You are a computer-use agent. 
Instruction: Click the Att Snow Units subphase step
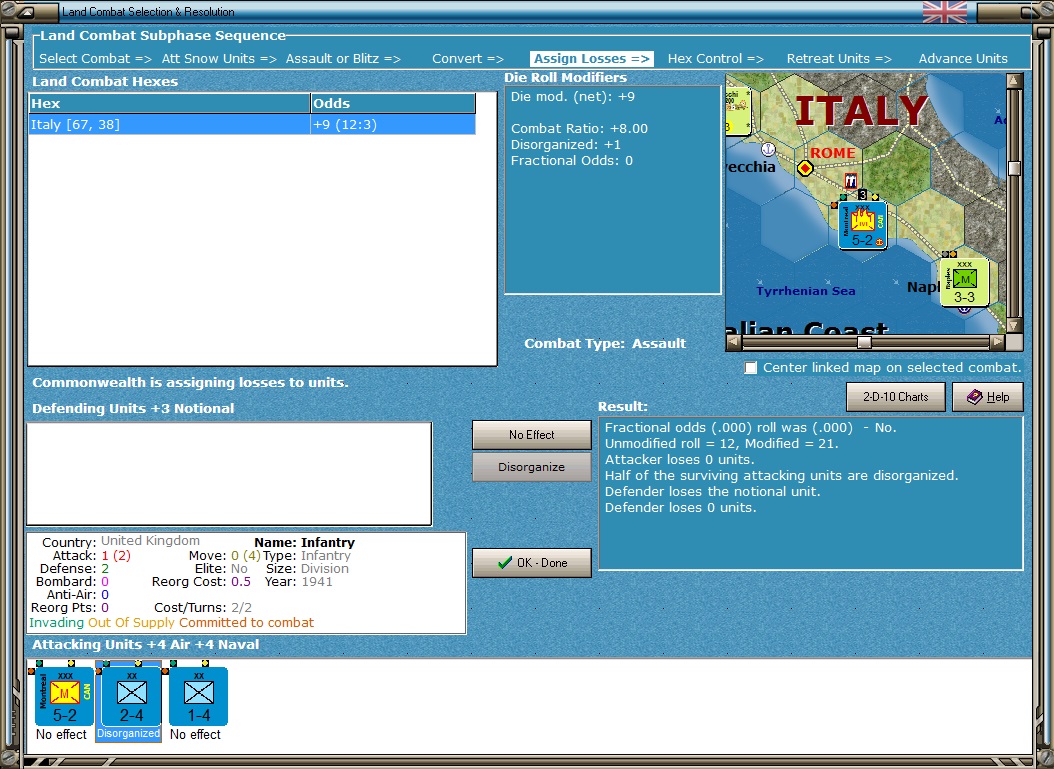(219, 58)
